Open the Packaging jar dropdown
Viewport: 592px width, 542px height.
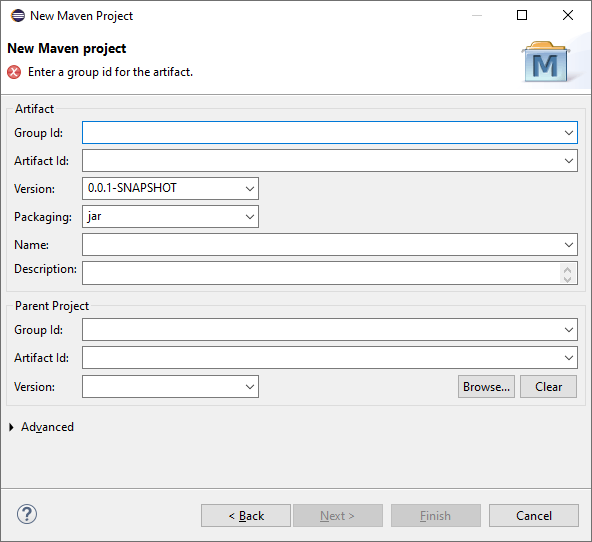[250, 217]
